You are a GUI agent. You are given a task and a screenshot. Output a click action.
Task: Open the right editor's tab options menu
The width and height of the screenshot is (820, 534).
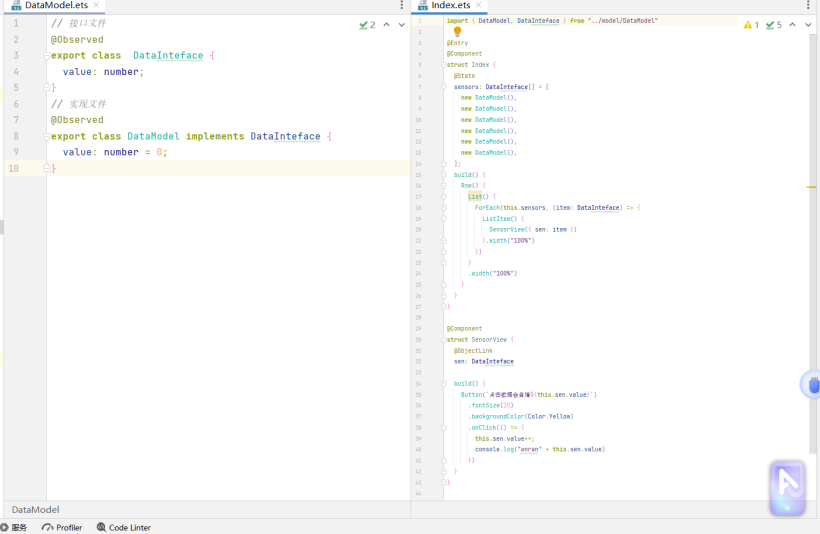(808, 5)
